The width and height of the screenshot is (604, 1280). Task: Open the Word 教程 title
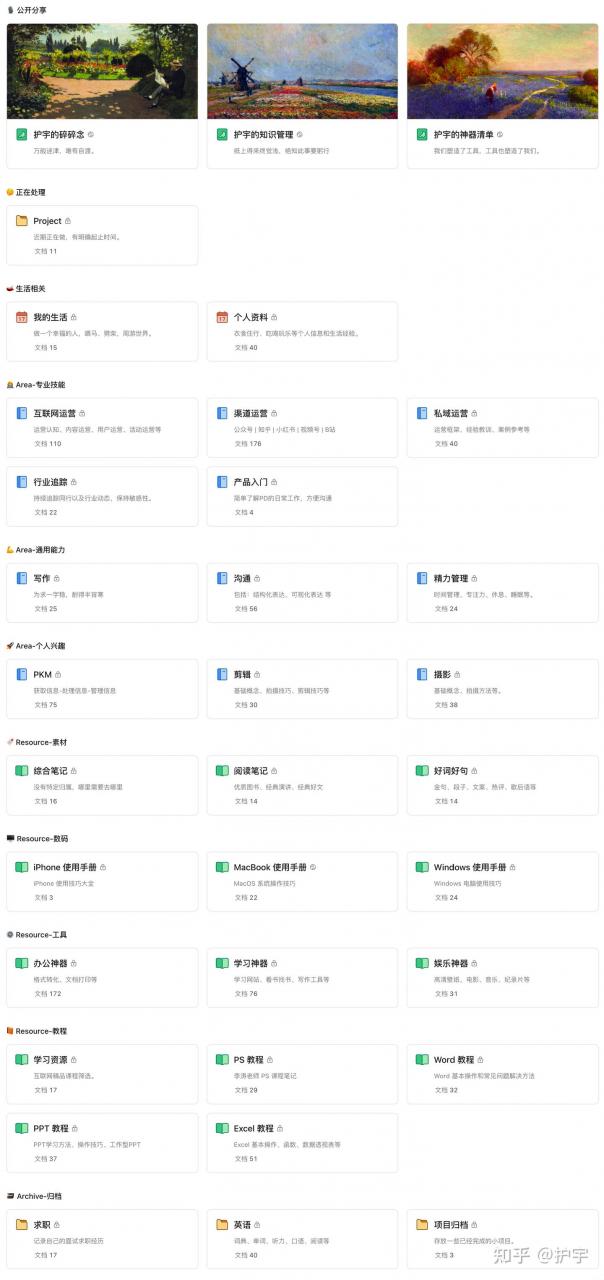tap(454, 1060)
